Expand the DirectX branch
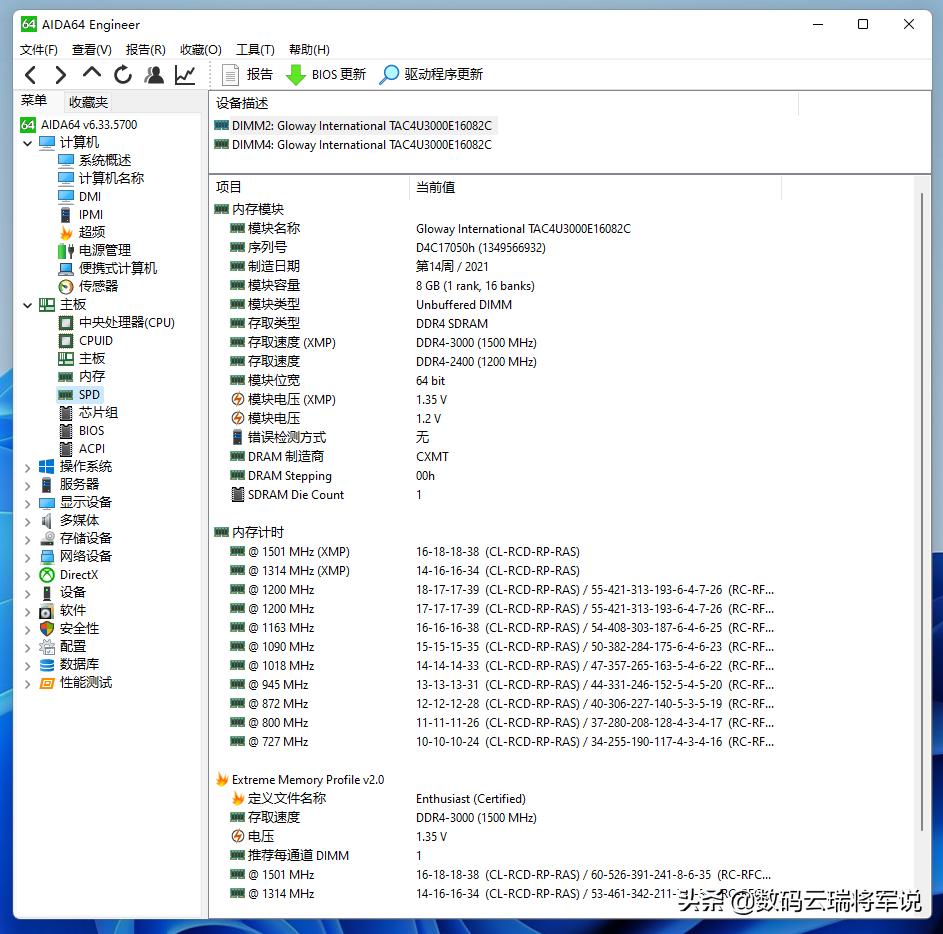 pyautogui.click(x=27, y=574)
